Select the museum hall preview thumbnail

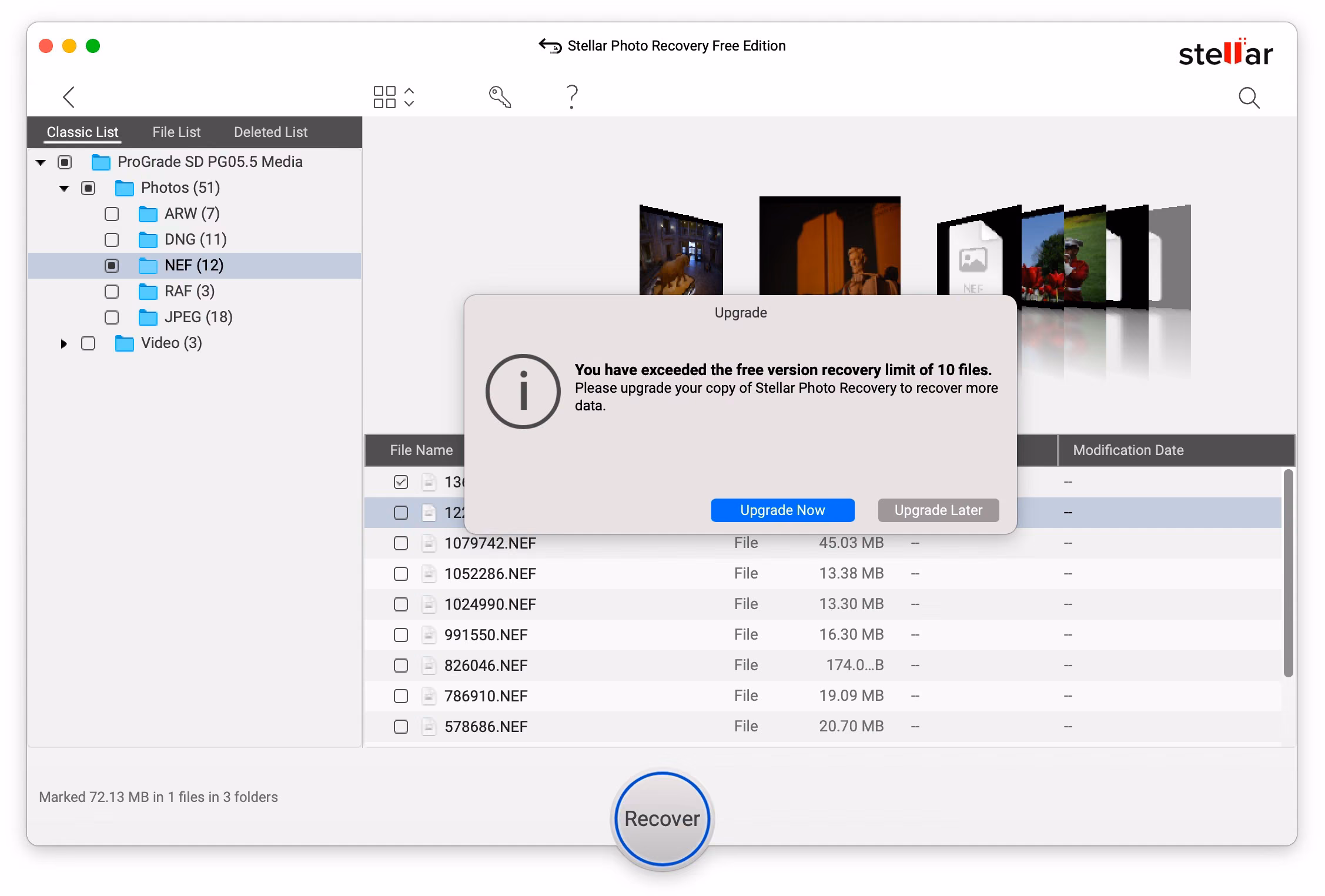[681, 250]
